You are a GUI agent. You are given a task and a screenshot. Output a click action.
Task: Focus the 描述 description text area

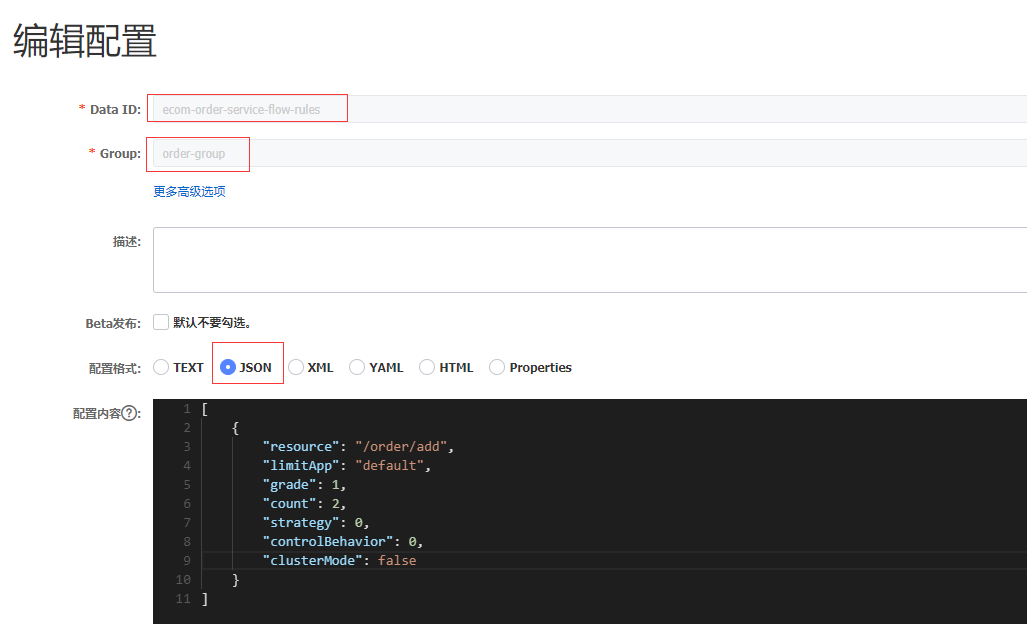(589, 259)
